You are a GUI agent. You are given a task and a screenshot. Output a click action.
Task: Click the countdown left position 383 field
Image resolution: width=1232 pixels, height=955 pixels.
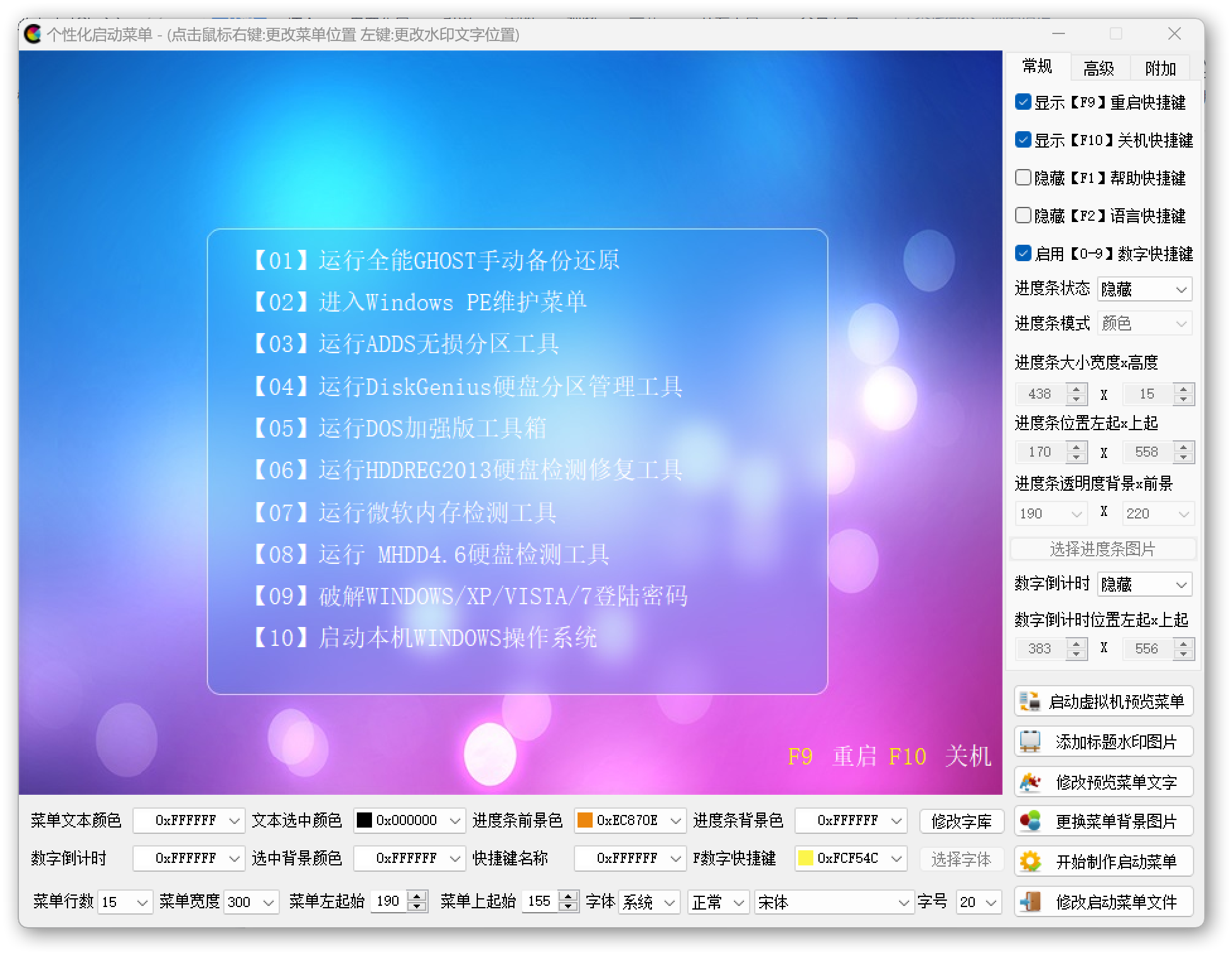1041,648
